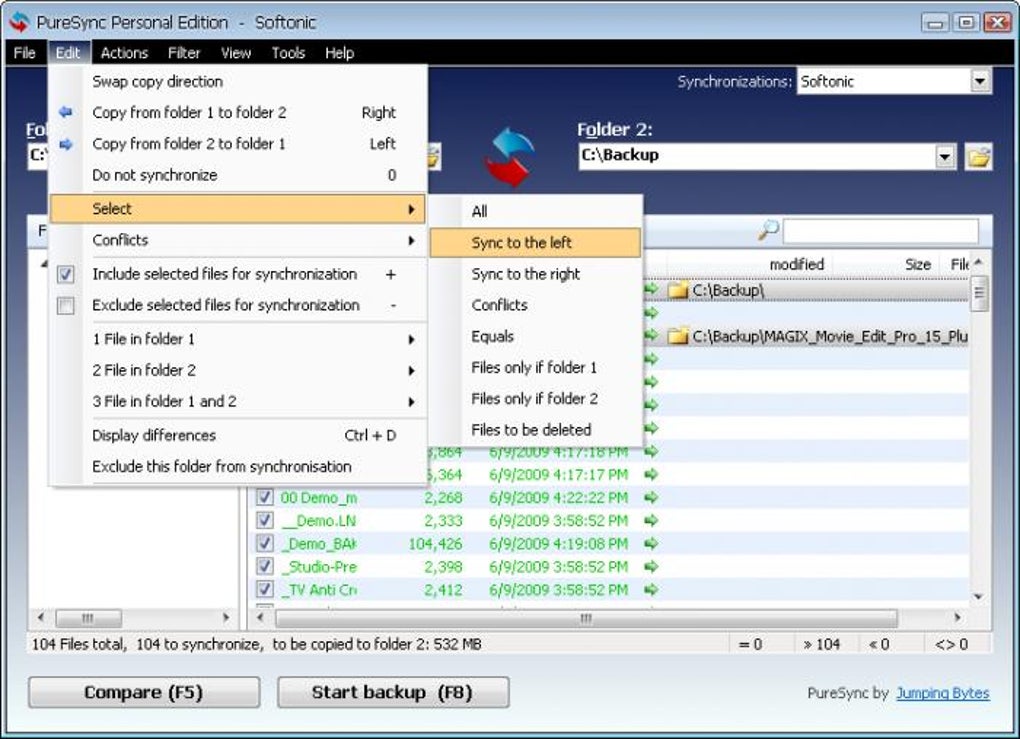The height and width of the screenshot is (739, 1020).
Task: Uncheck the __Demo.LN file checkbox
Action: pos(264,520)
